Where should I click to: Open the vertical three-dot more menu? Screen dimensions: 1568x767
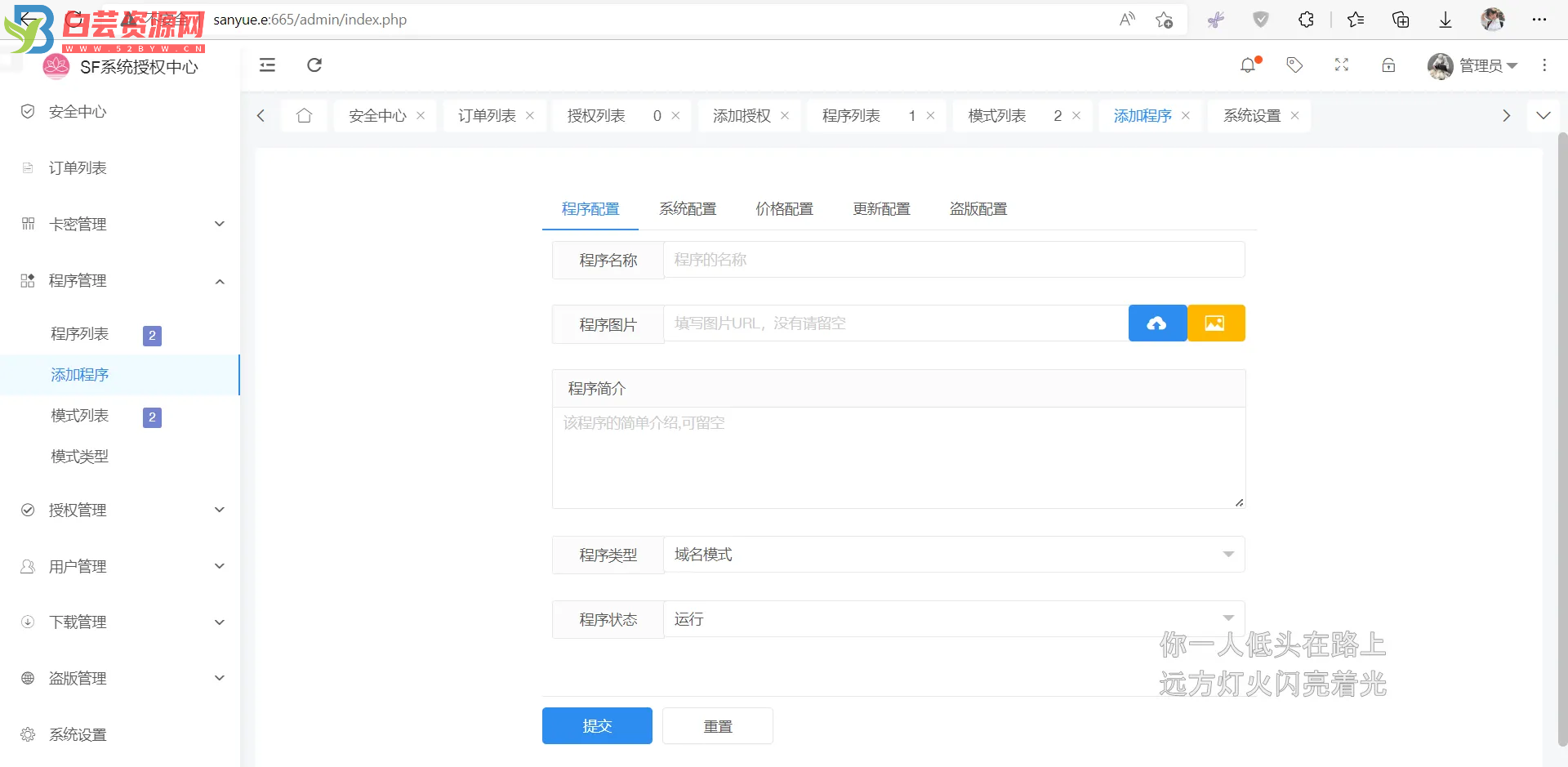click(x=1544, y=65)
